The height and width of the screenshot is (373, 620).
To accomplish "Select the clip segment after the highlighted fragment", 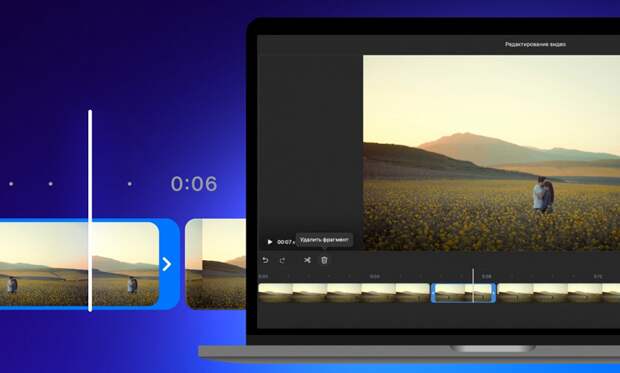I will (x=558, y=293).
